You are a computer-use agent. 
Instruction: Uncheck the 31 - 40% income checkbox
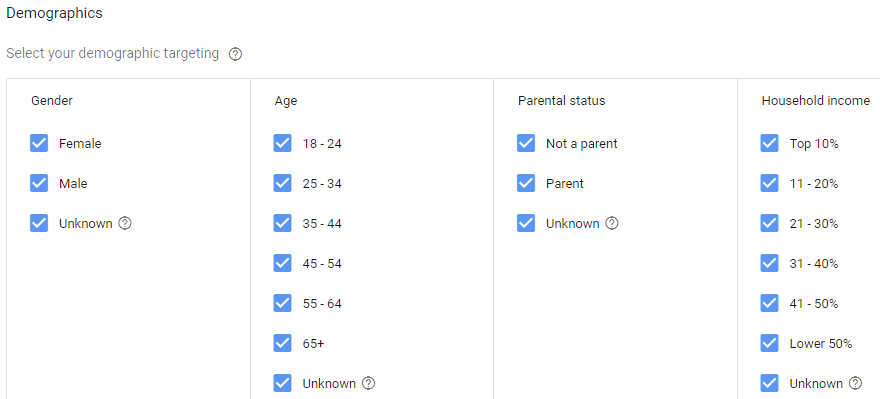[769, 263]
